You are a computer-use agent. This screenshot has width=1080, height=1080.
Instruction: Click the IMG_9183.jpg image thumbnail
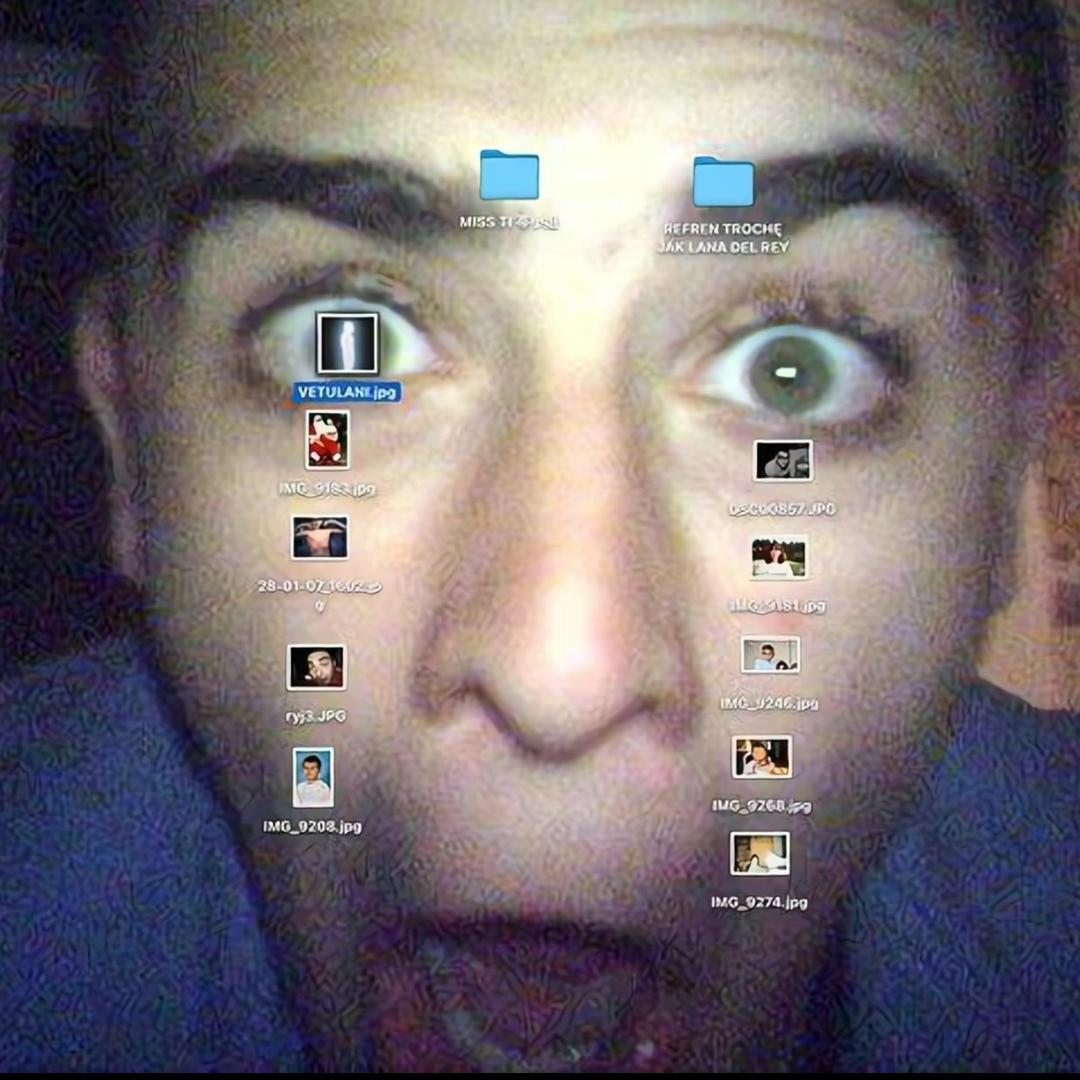327,440
